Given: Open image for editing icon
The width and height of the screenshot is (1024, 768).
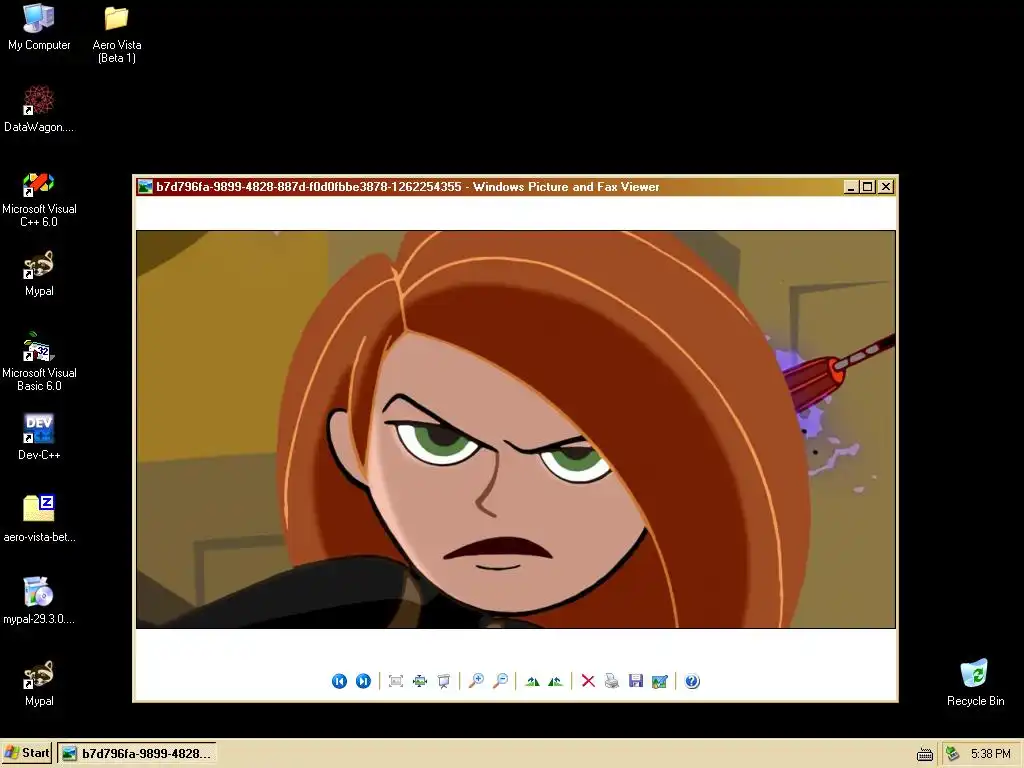Looking at the screenshot, I should (x=660, y=681).
